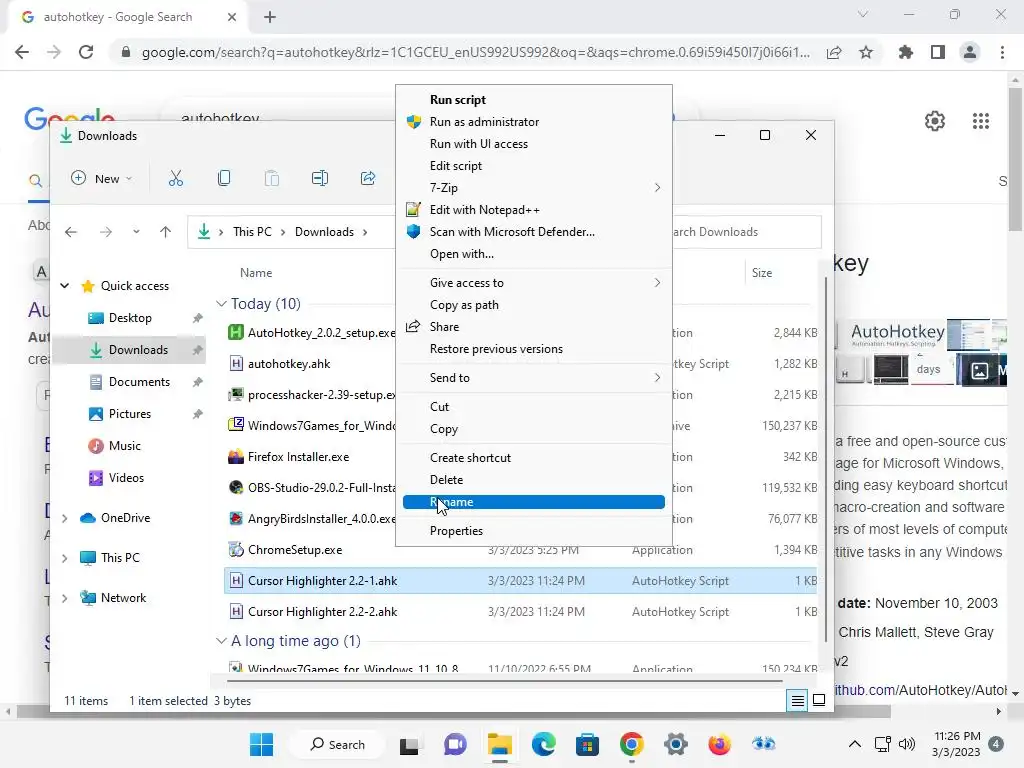The width and height of the screenshot is (1024, 768).
Task: Collapse the Today (10) group
Action: (221, 304)
